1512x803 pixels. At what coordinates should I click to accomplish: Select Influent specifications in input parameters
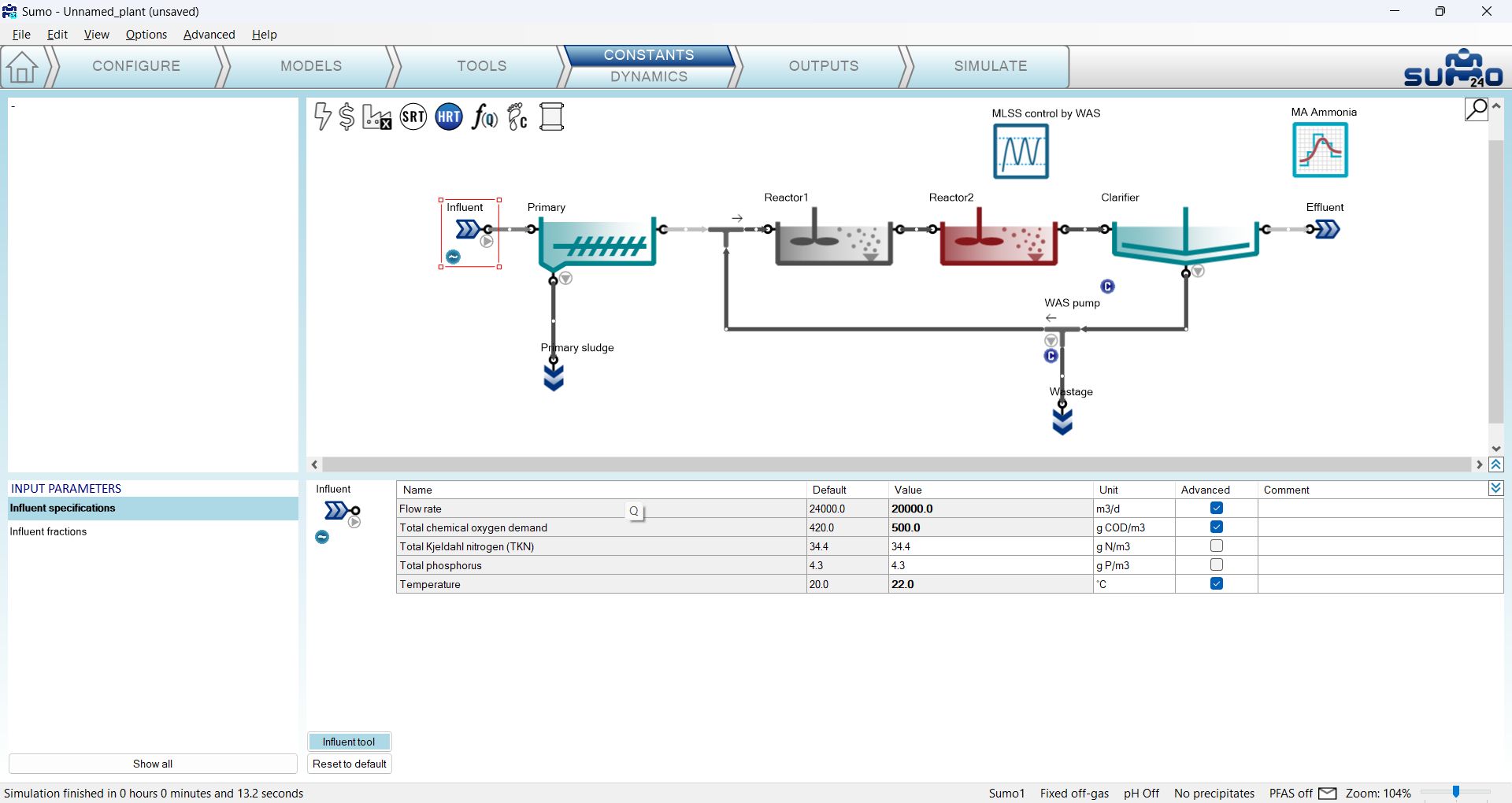(153, 509)
